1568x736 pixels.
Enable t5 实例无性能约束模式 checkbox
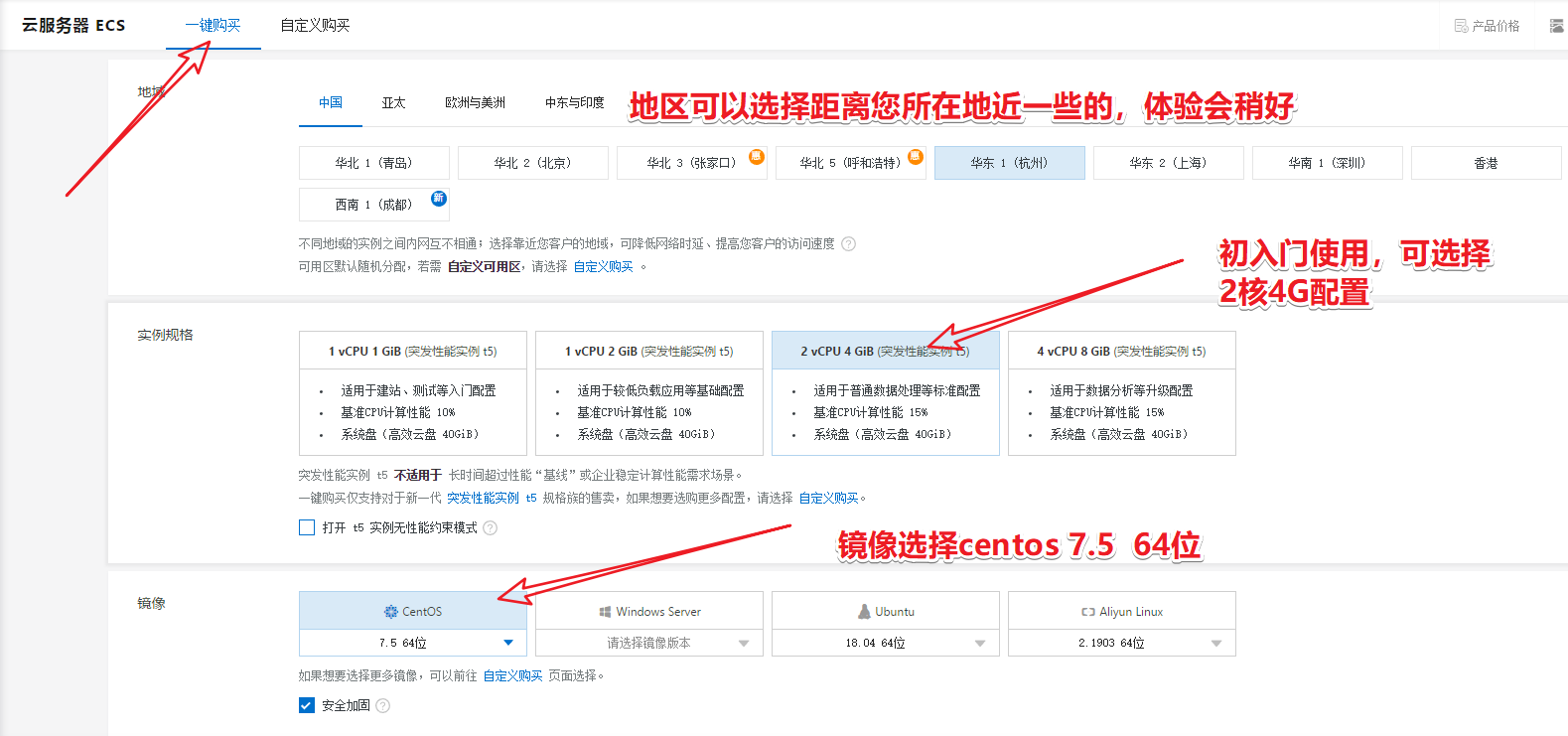coord(307,527)
